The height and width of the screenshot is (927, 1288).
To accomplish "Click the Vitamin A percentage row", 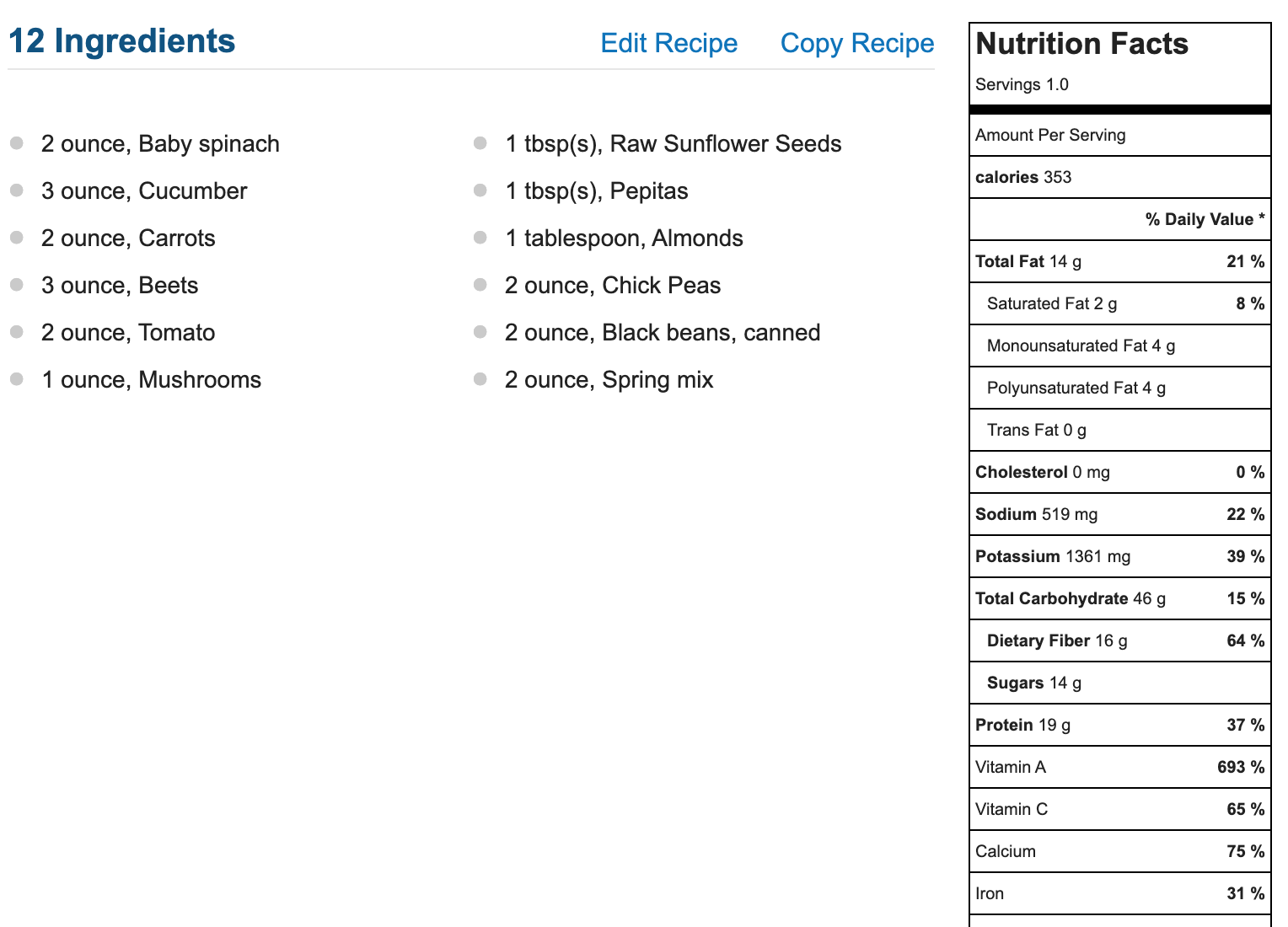I will pyautogui.click(x=1120, y=767).
